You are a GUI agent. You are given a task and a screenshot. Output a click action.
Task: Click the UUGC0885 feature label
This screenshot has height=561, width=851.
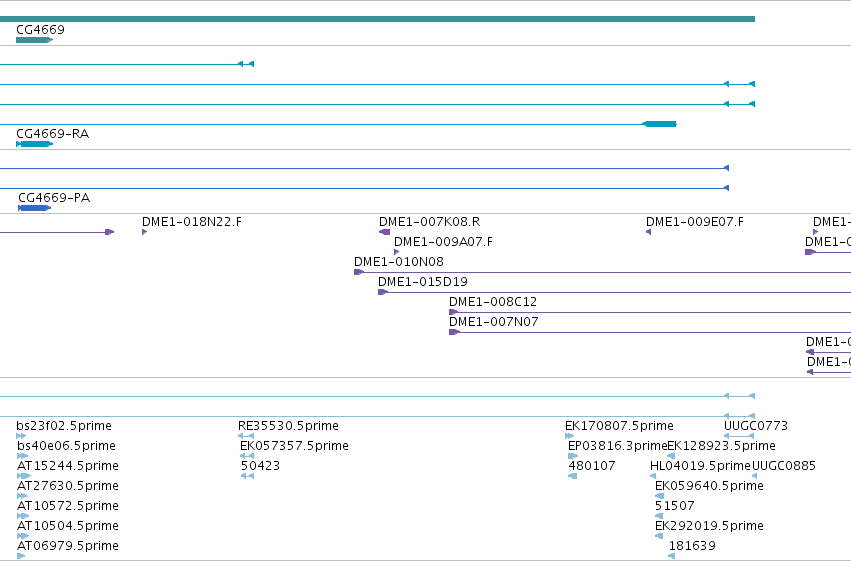tap(784, 466)
